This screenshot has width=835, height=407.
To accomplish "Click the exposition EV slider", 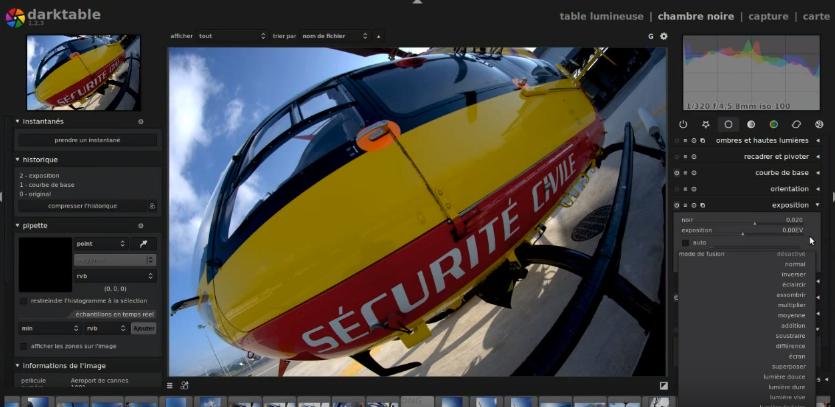I will click(742, 231).
